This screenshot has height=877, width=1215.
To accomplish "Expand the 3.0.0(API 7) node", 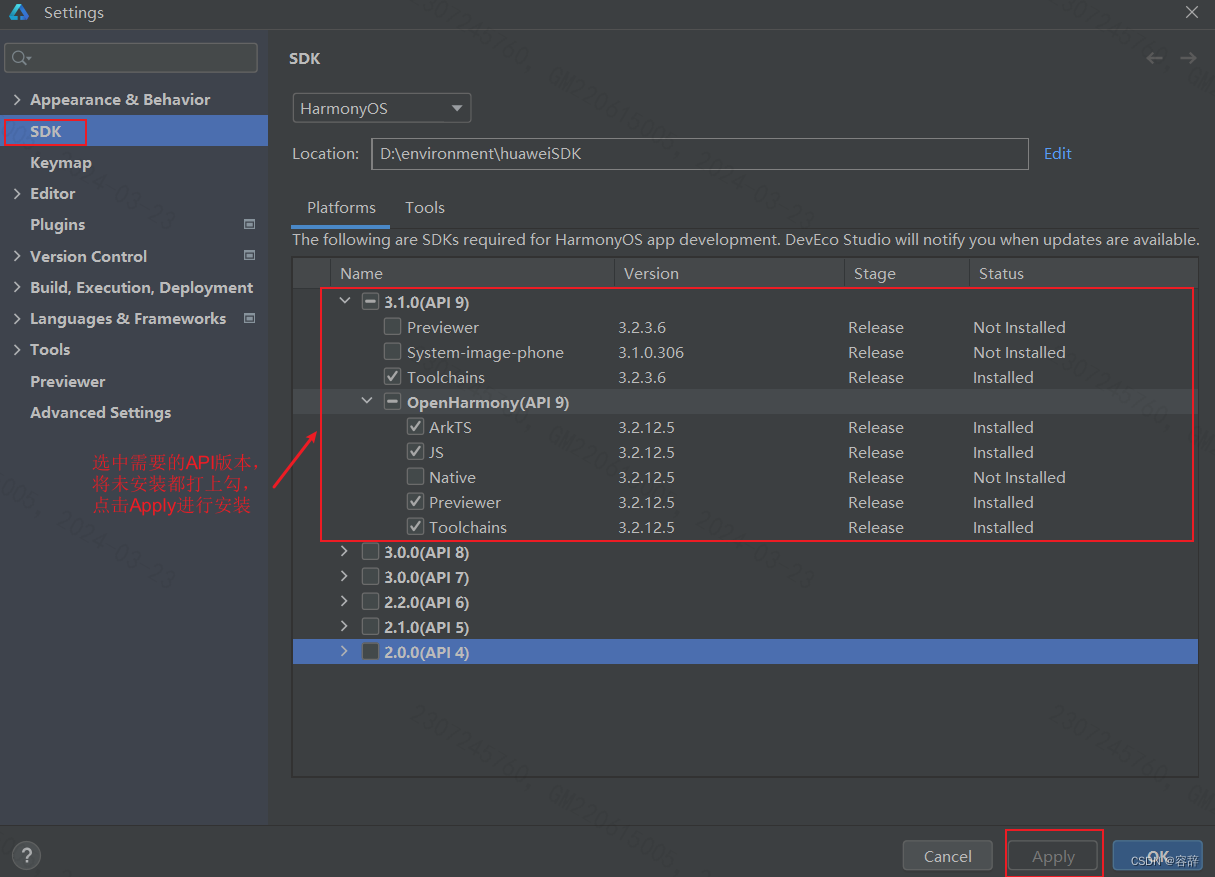I will tap(345, 576).
